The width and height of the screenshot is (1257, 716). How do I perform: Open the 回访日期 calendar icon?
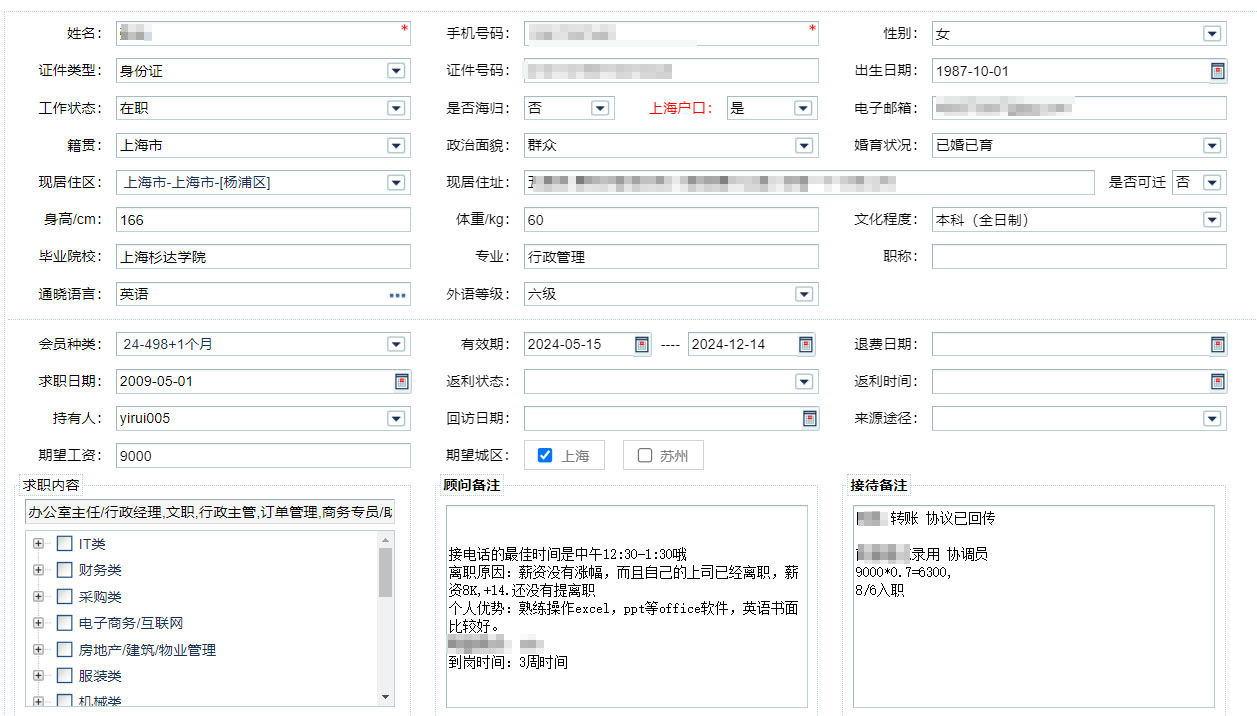click(810, 418)
